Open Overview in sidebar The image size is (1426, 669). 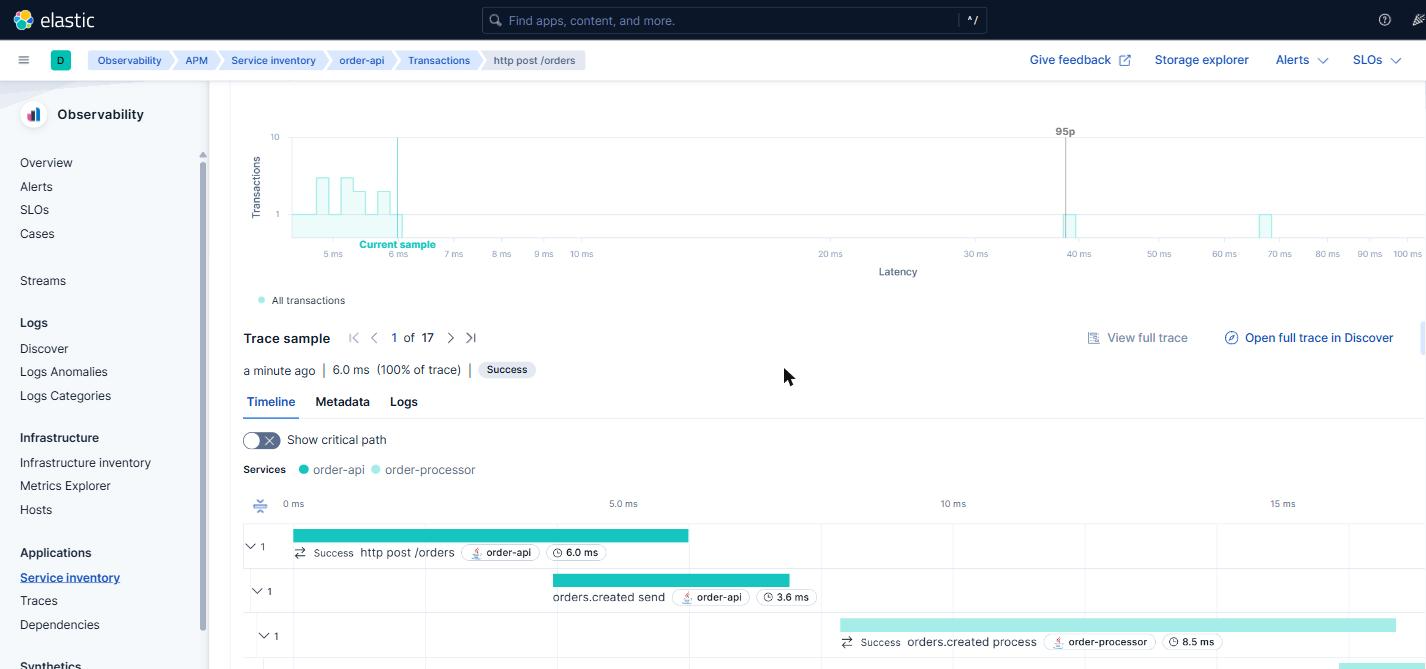(x=46, y=163)
